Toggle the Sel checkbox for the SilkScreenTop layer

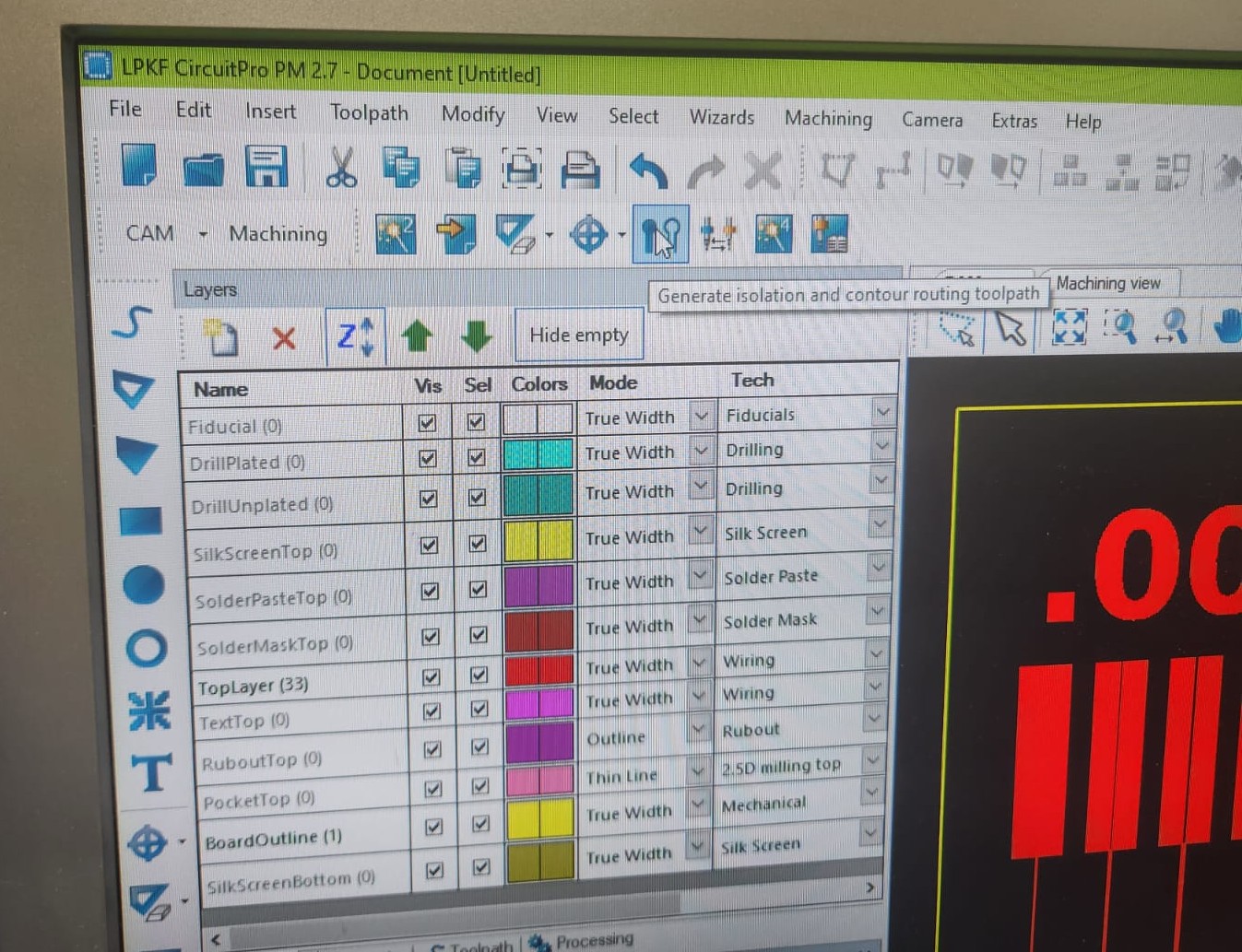click(478, 544)
